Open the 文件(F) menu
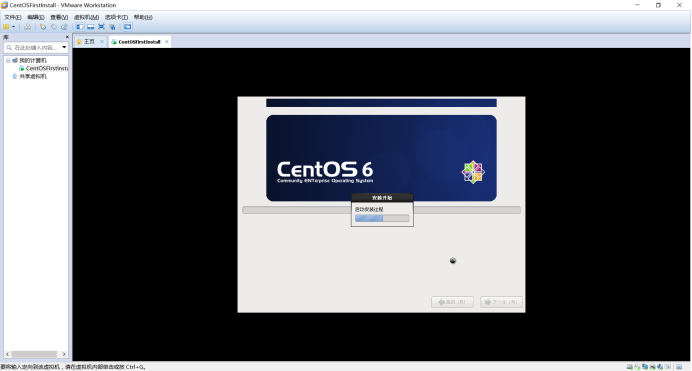692x371 pixels. 13,17
